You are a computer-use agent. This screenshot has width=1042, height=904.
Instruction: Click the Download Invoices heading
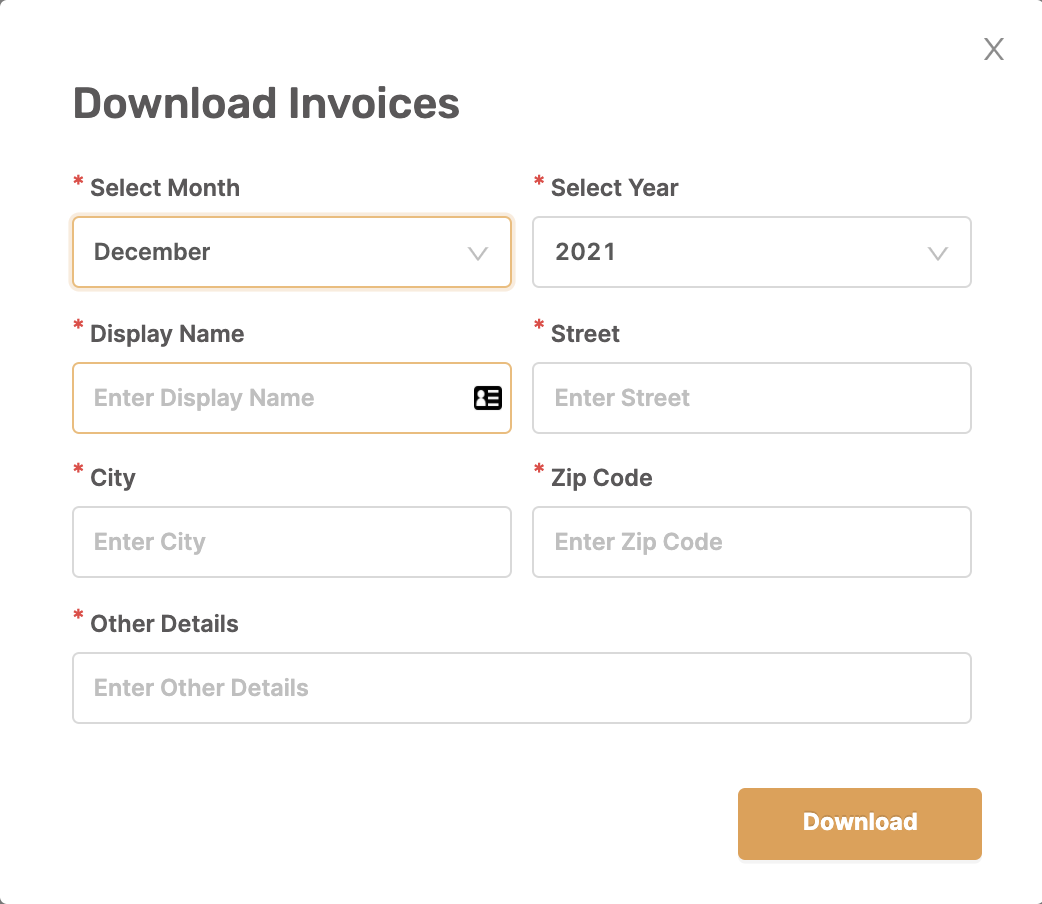[266, 103]
